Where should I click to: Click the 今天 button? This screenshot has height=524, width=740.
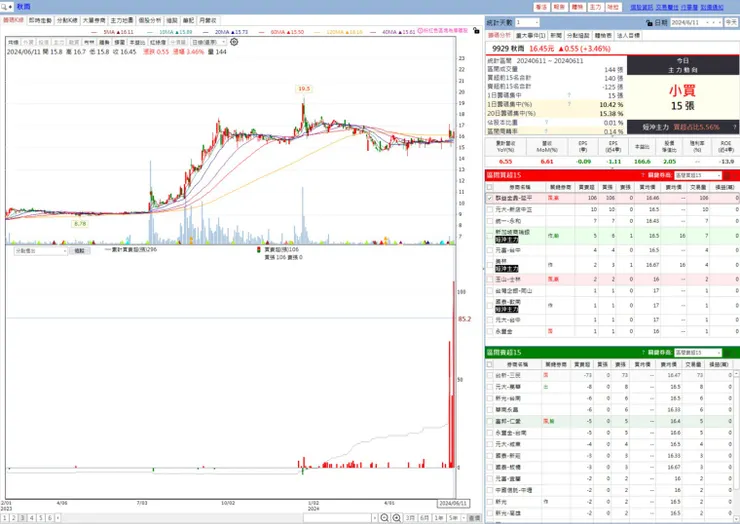coord(731,23)
